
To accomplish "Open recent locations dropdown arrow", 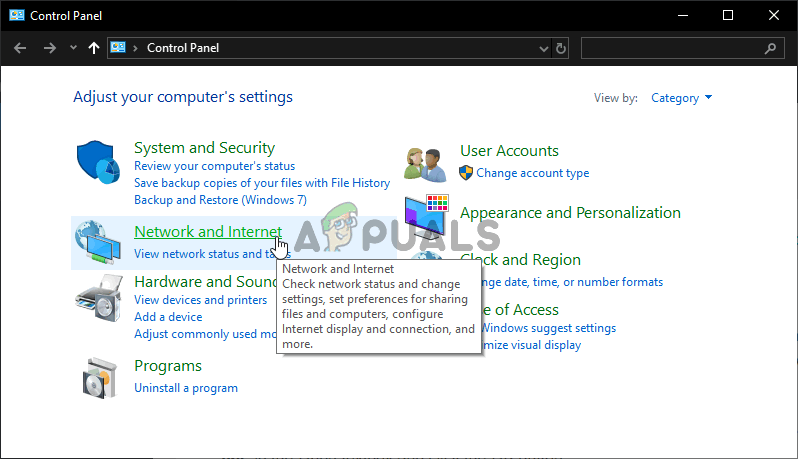I will tap(73, 48).
